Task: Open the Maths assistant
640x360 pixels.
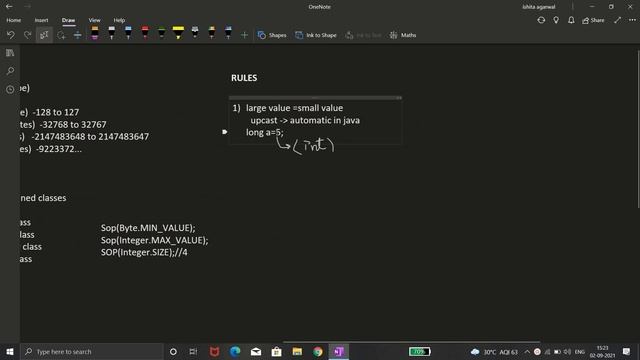Action: [403, 35]
